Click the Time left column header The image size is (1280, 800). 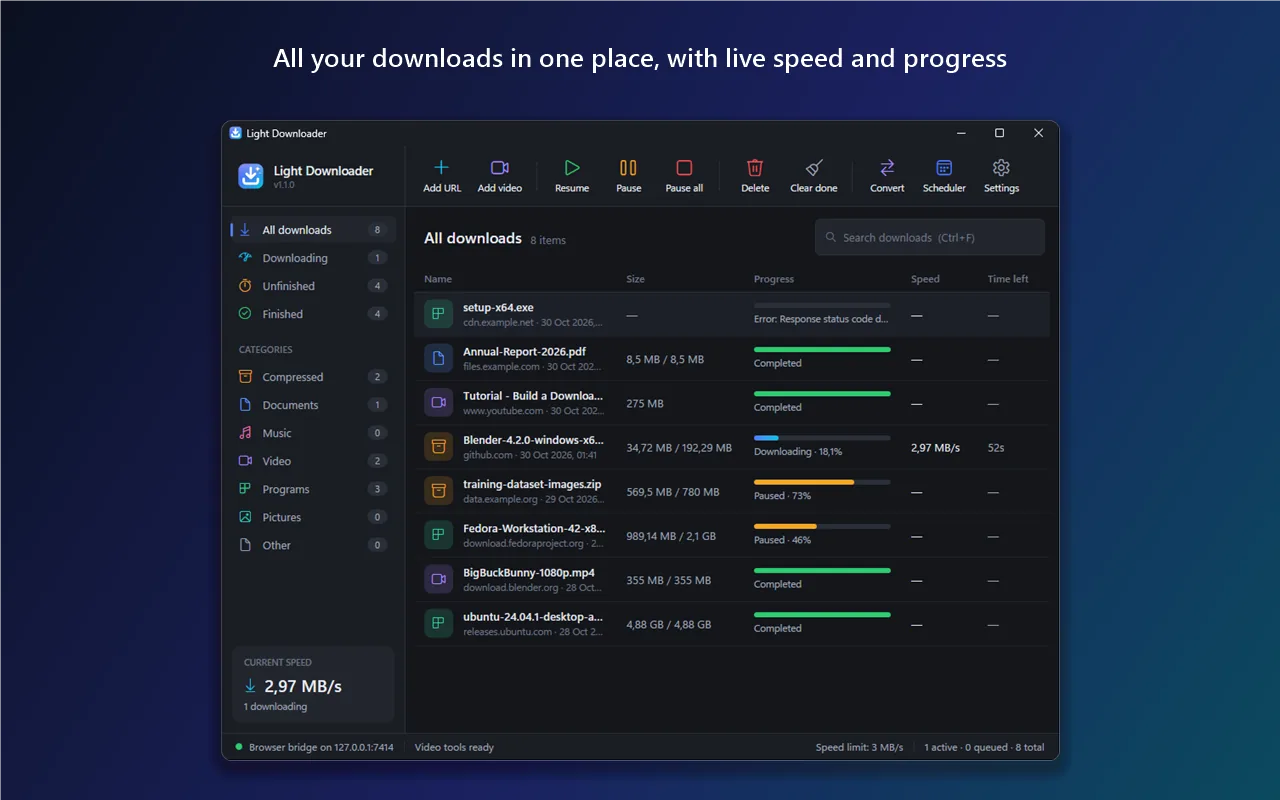(1008, 279)
